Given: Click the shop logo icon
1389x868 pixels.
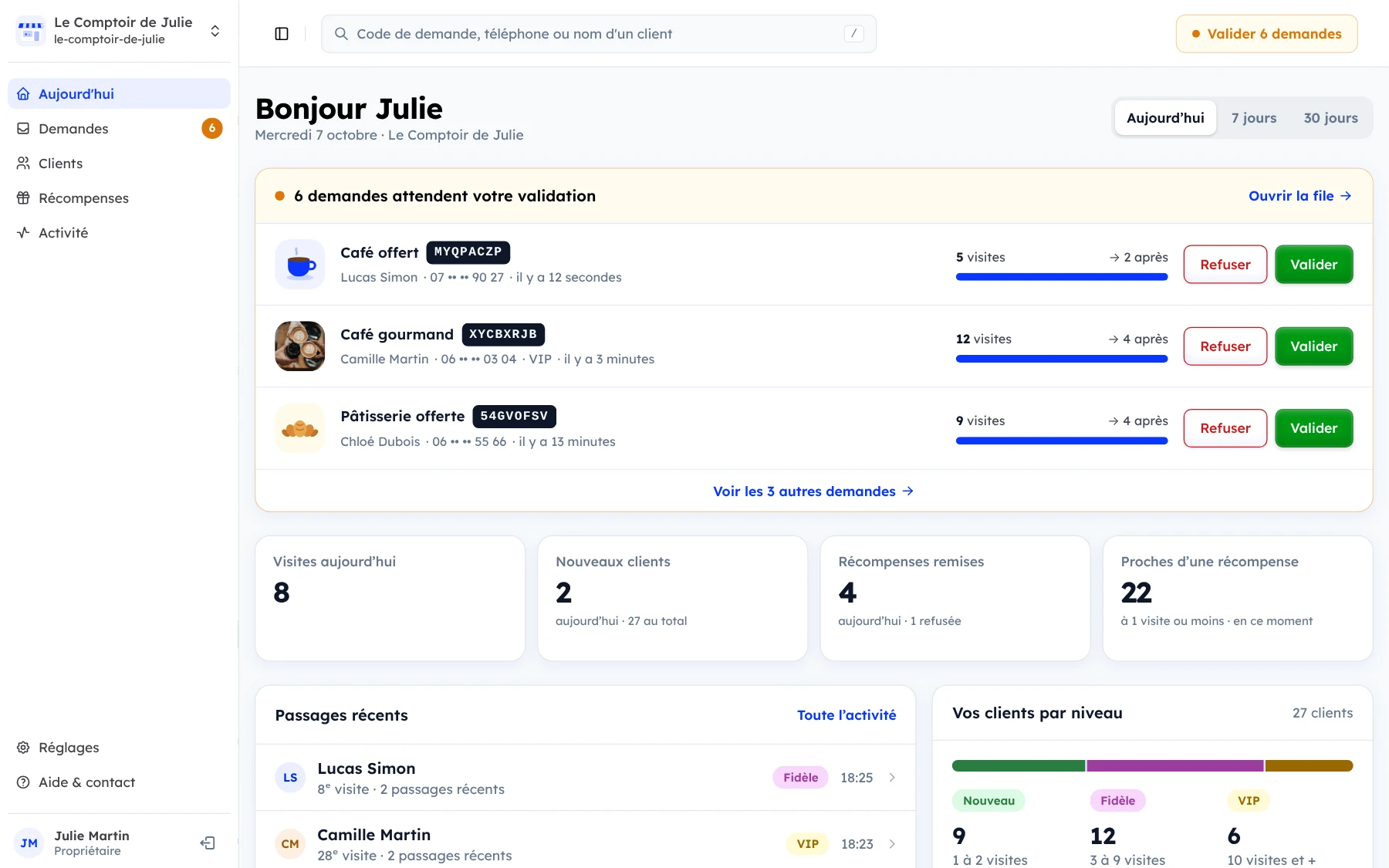Looking at the screenshot, I should pos(31,31).
